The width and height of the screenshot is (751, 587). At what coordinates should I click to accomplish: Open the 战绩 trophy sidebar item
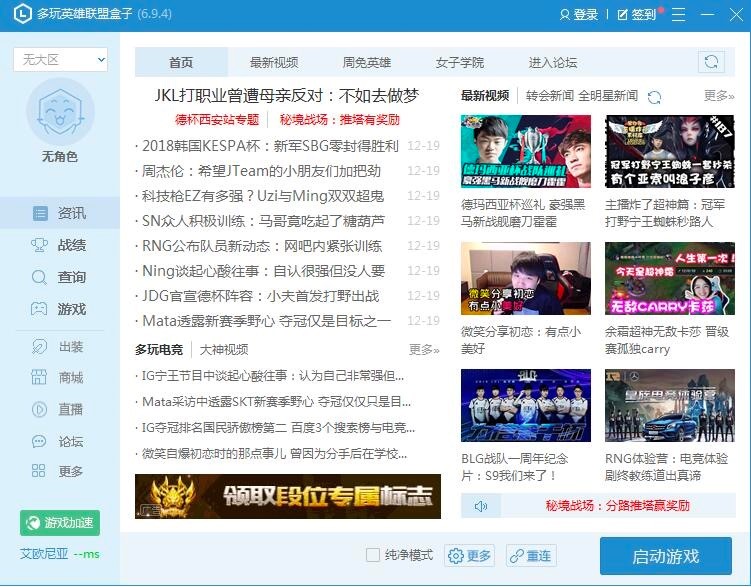click(59, 245)
